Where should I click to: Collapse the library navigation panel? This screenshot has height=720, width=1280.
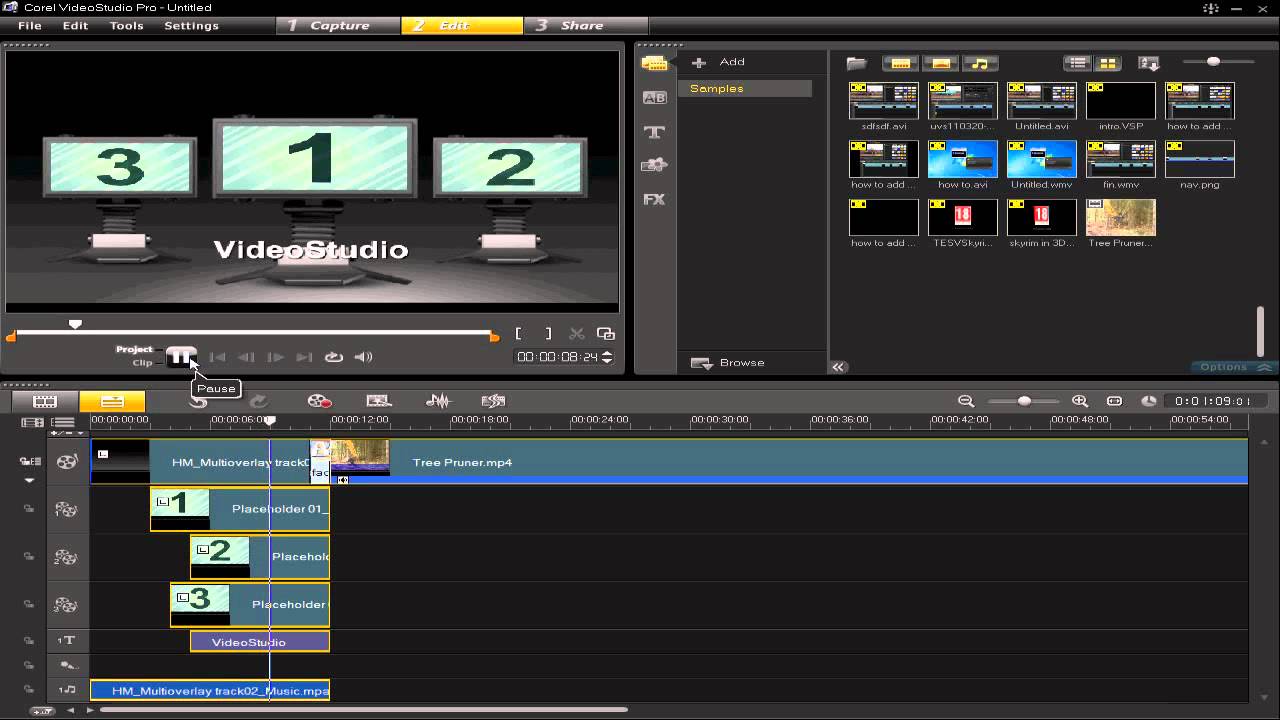838,367
